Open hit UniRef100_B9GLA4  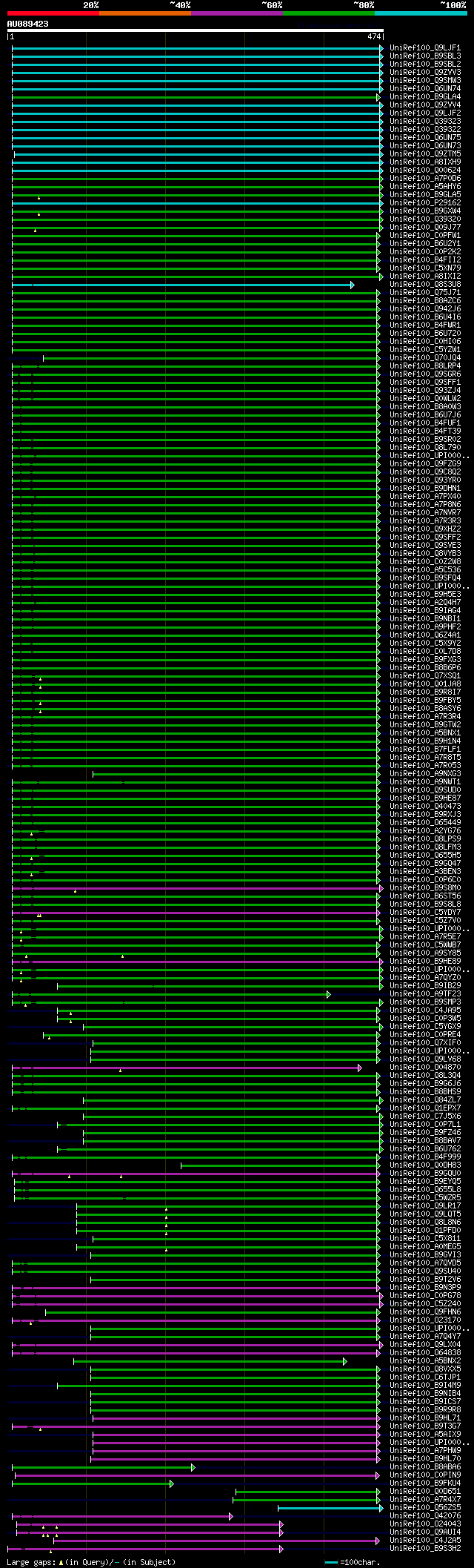(425, 97)
